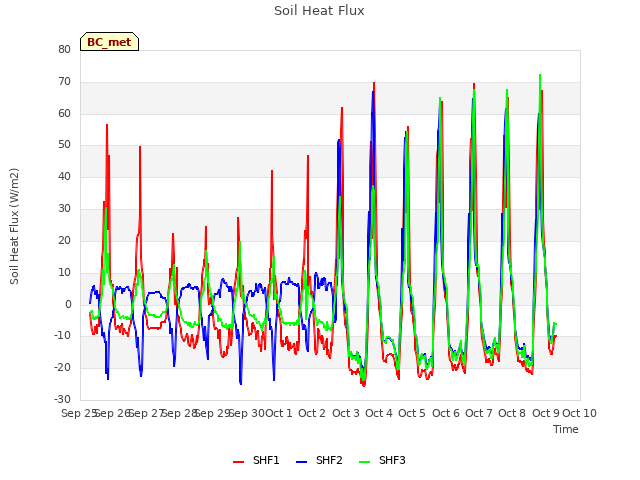The image size is (640, 480).
Task: Click the 40 y-axis tick label
Action: (x=64, y=176)
